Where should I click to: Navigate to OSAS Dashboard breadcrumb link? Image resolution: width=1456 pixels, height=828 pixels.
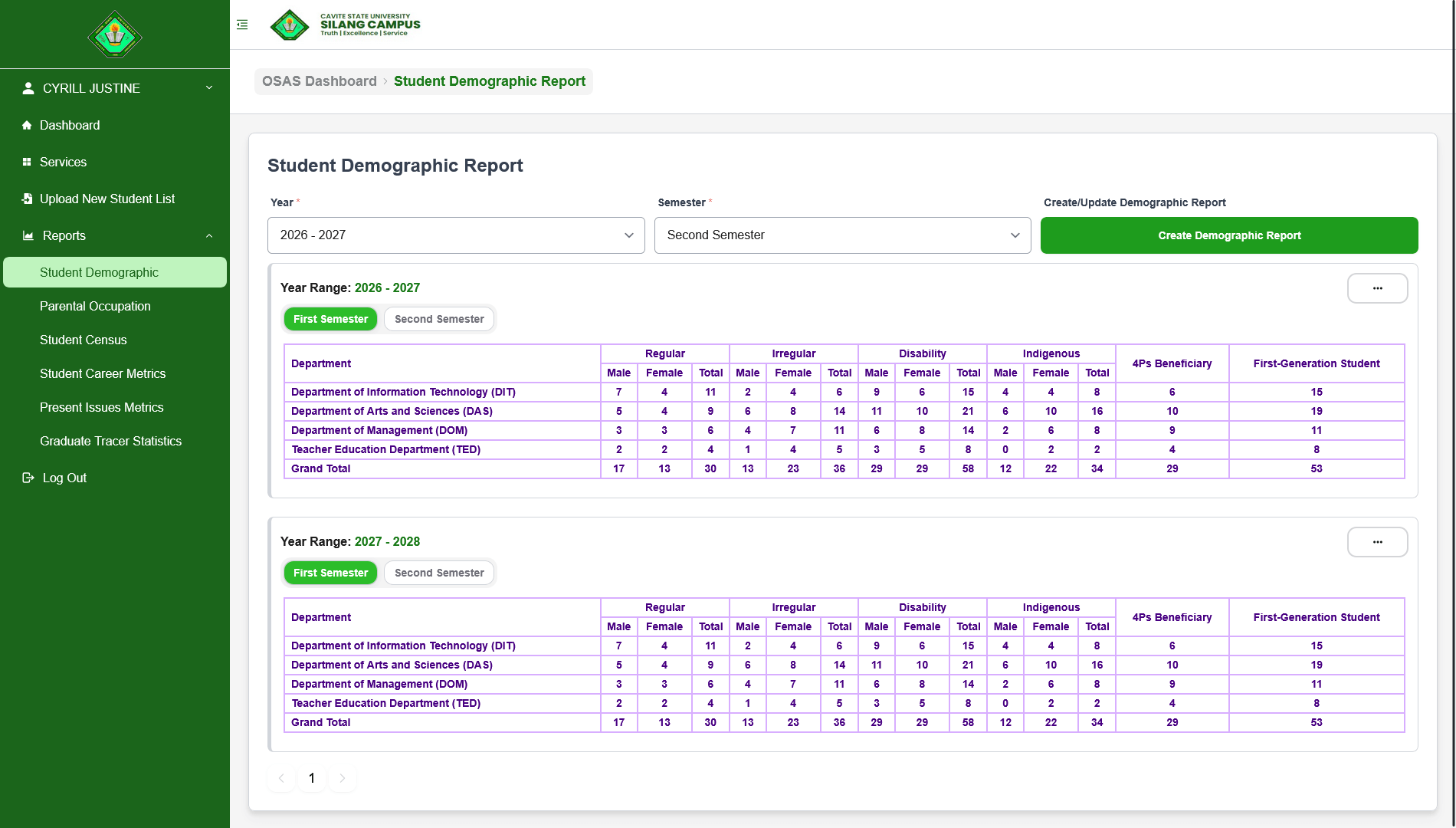click(319, 81)
